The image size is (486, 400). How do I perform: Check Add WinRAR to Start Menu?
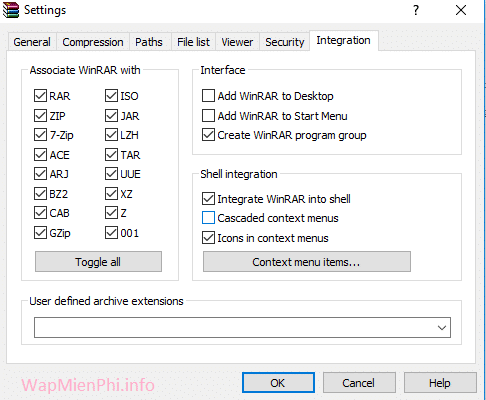click(208, 116)
